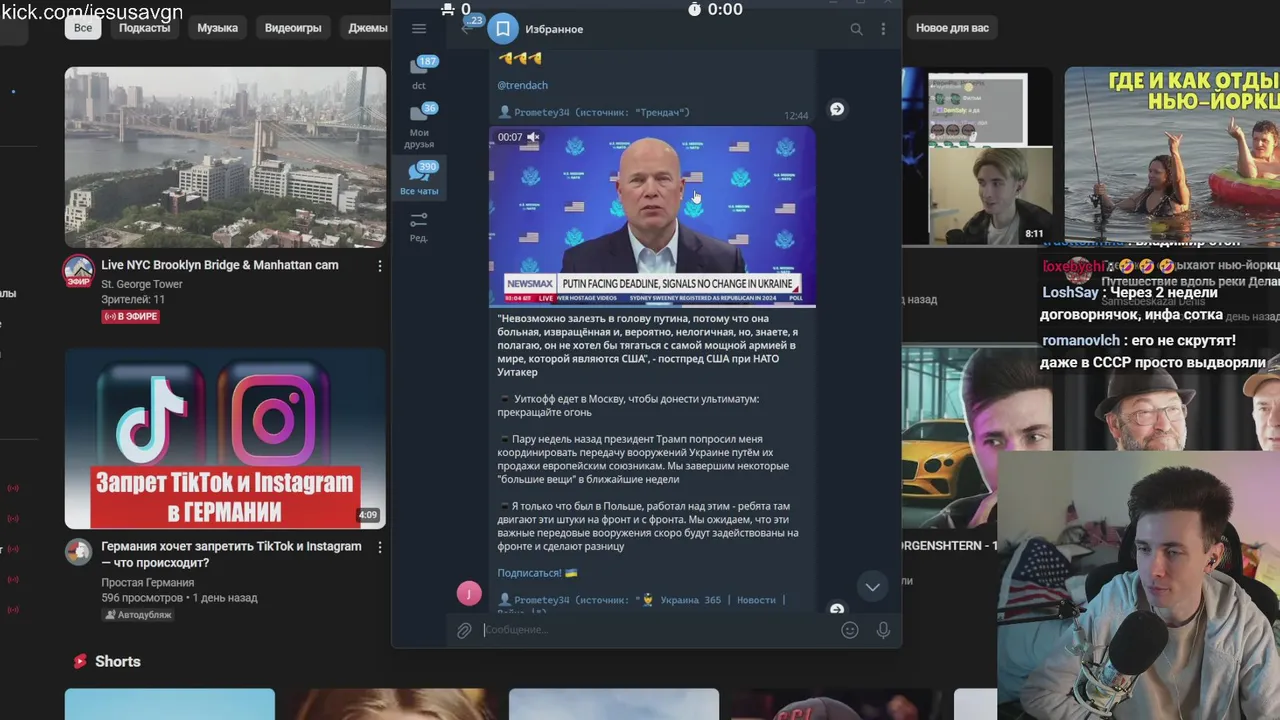Play the Newsmax Putin video message
Screen dimensions: 1280x720
[652, 216]
